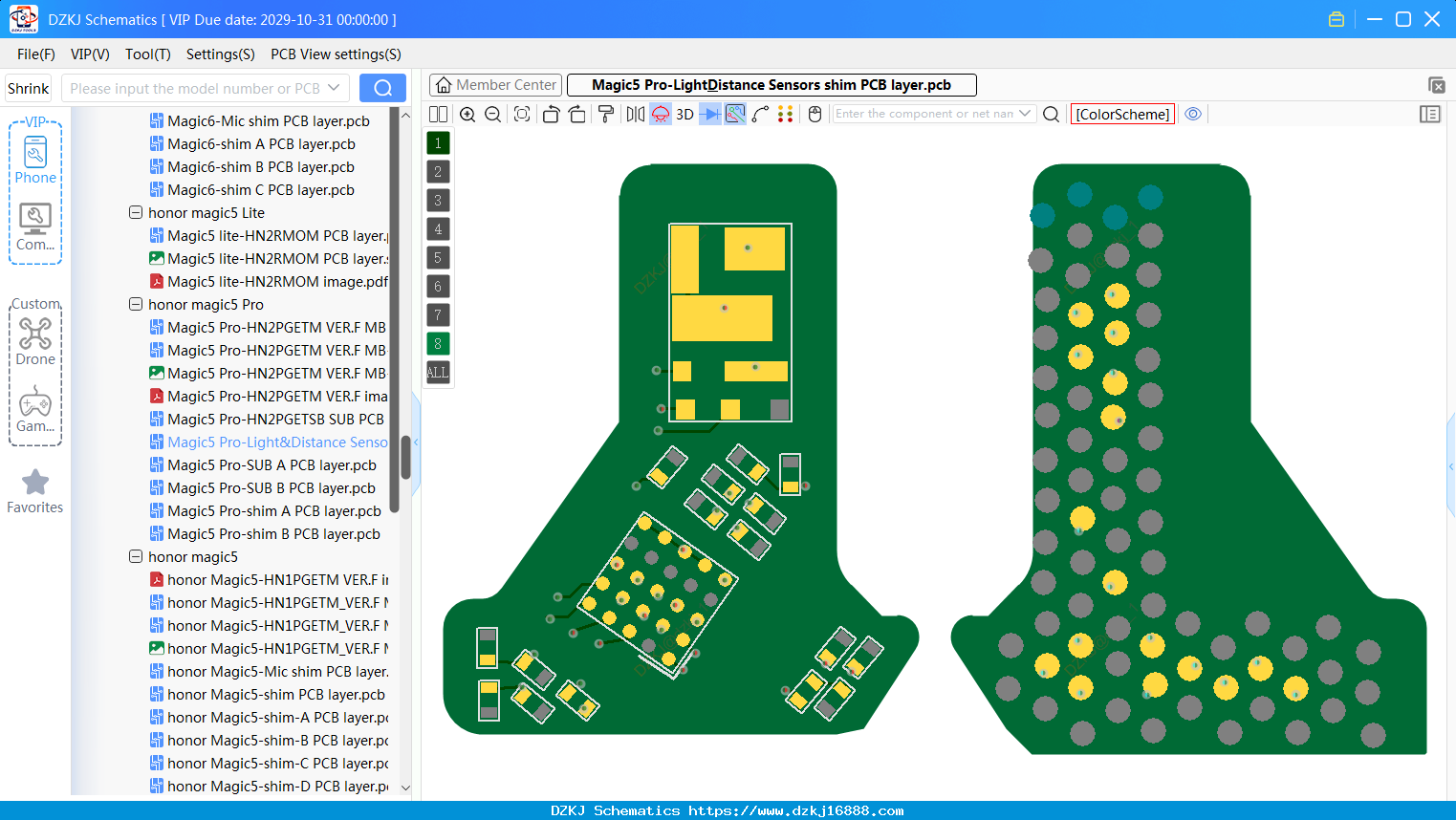Toggle the eye visibility icon
Viewport: 1456px width, 820px height.
point(1193,114)
